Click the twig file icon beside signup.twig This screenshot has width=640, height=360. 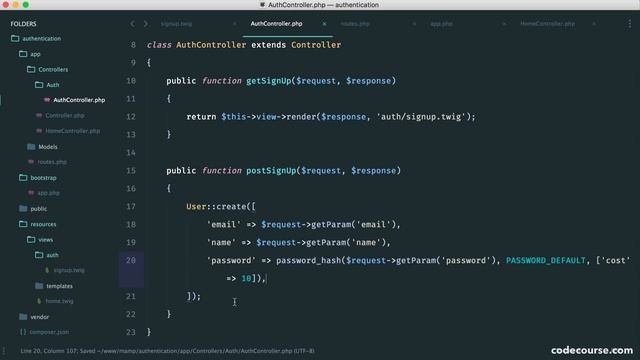(47, 270)
